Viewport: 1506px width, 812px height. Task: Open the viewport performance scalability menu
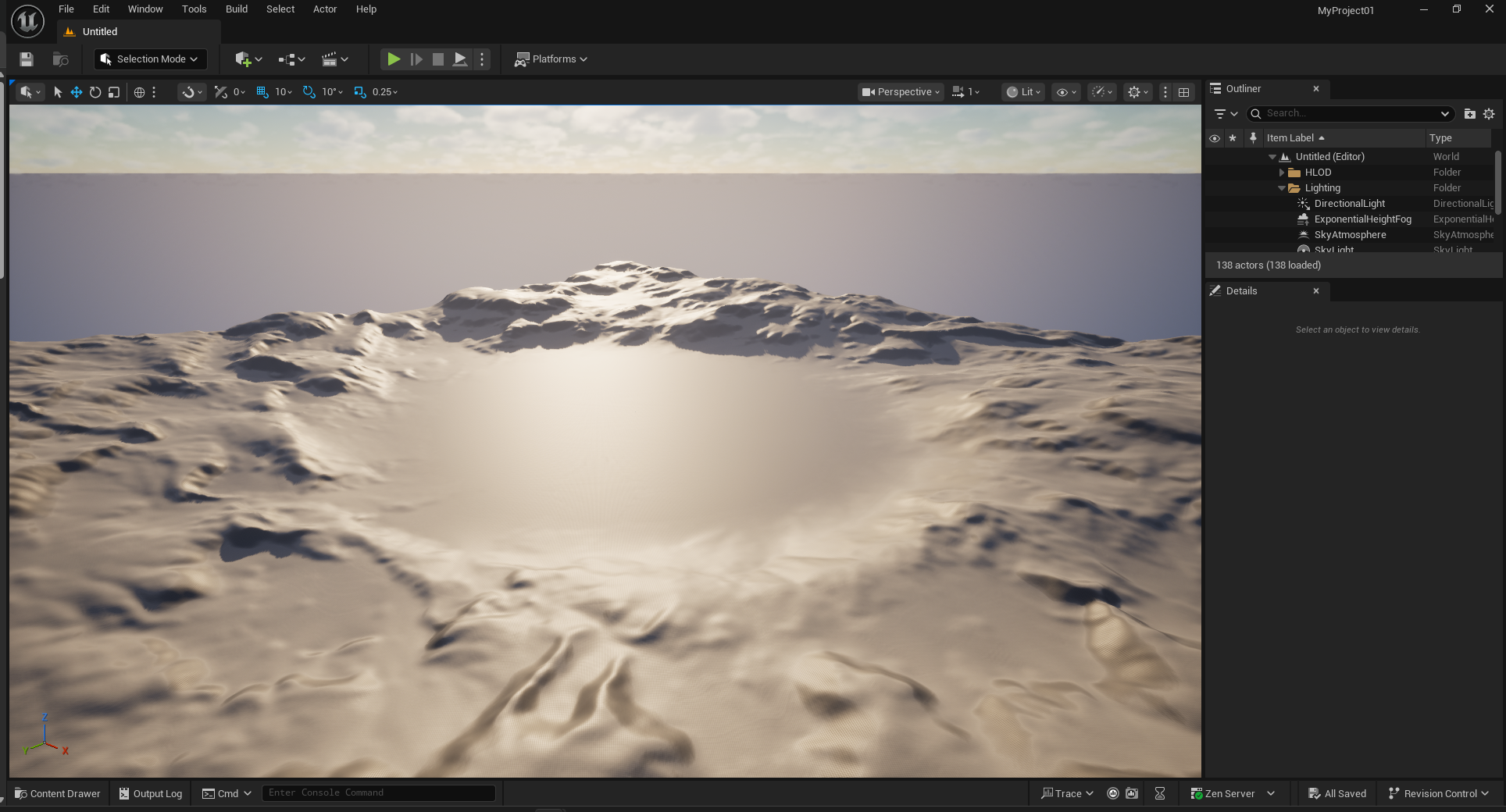click(x=1102, y=92)
